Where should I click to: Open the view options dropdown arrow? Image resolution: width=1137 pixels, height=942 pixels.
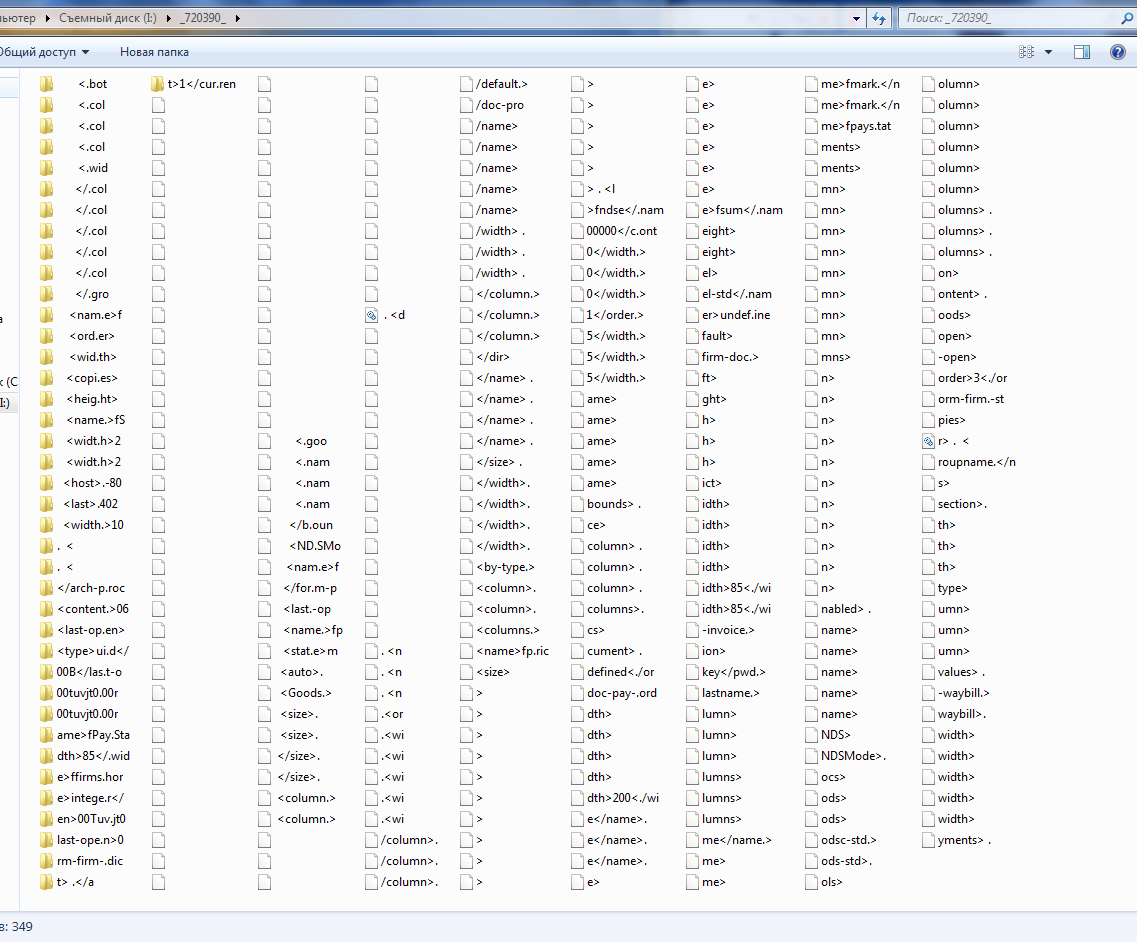point(1048,52)
